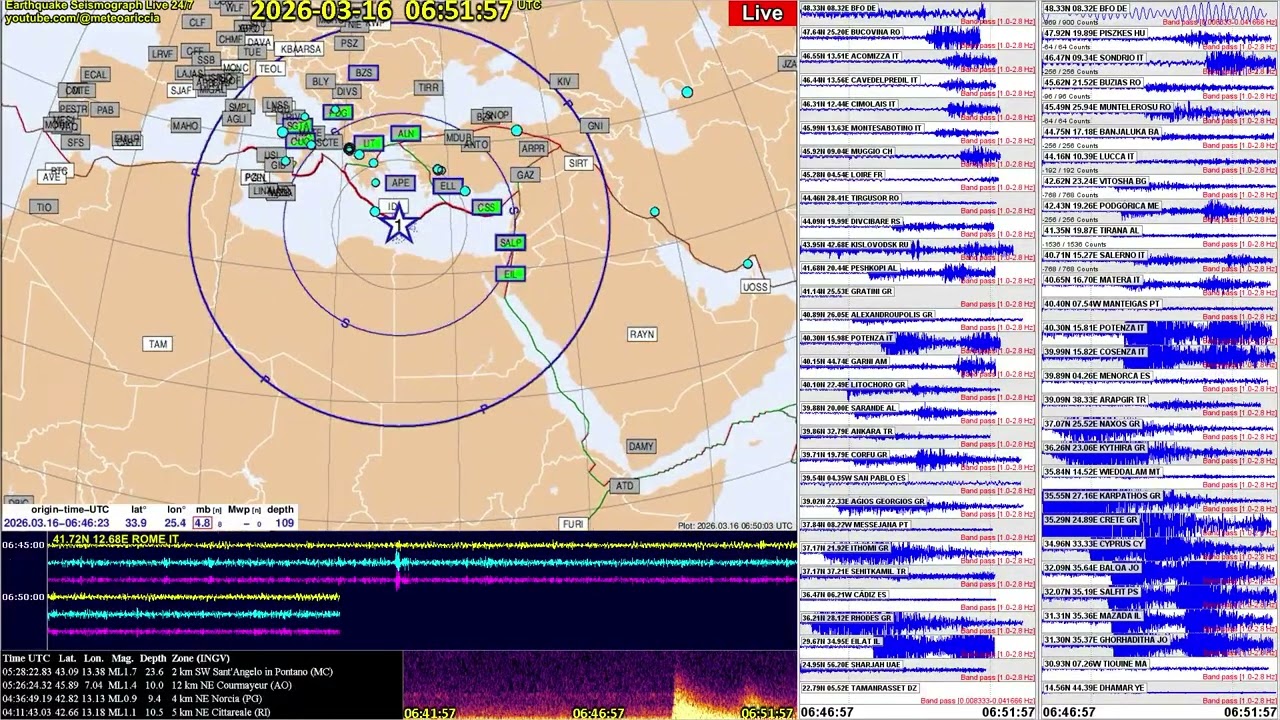The height and width of the screenshot is (720, 1280).
Task: Select the ELL station marker on map
Action: 448,186
